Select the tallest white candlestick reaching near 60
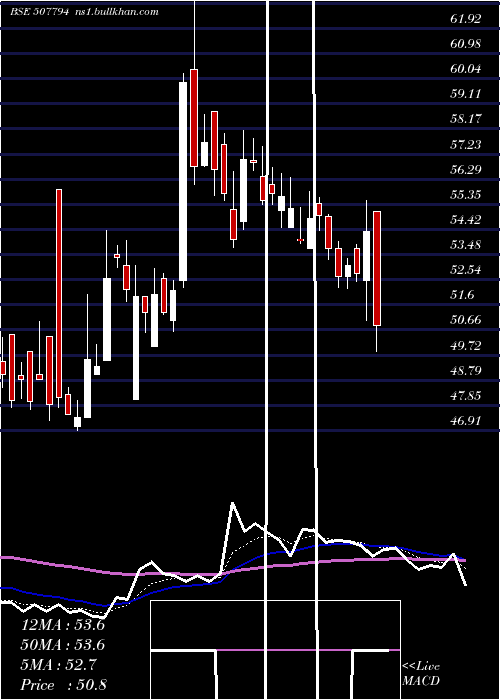 pos(183,181)
